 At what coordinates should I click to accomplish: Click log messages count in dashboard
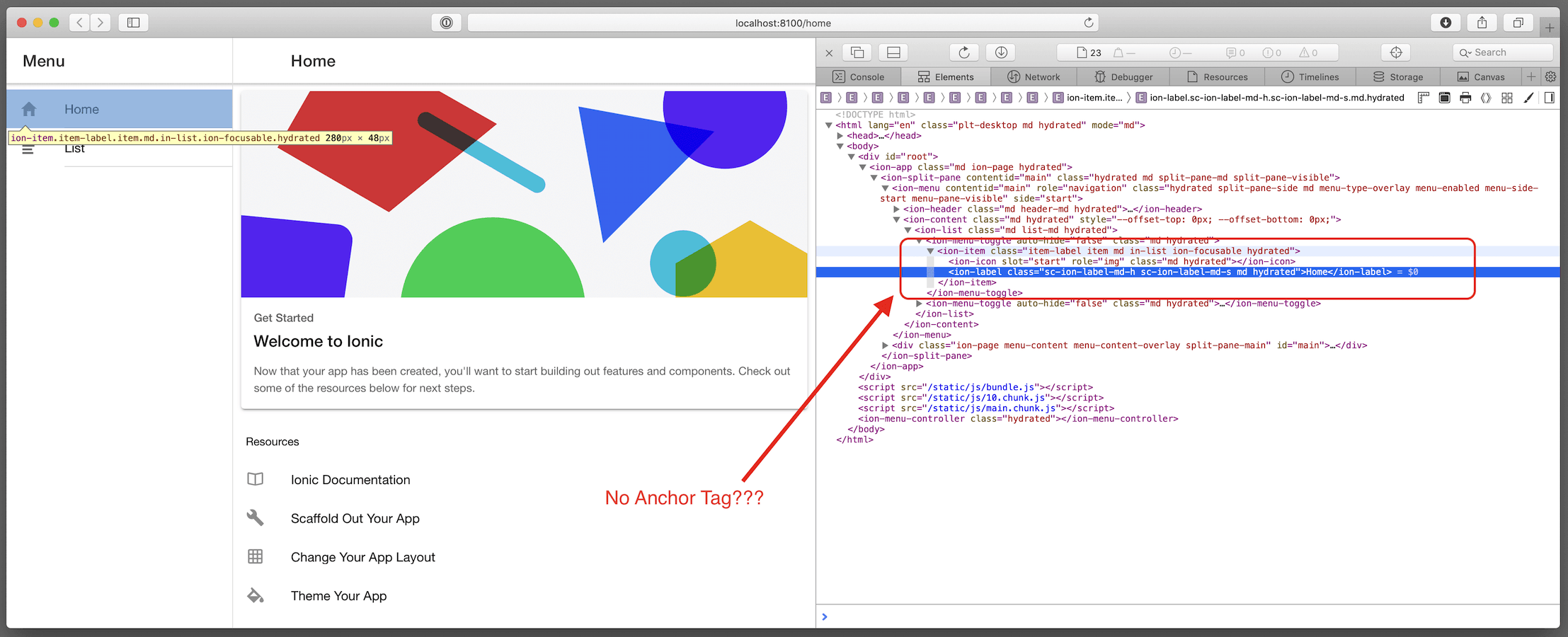[1235, 52]
